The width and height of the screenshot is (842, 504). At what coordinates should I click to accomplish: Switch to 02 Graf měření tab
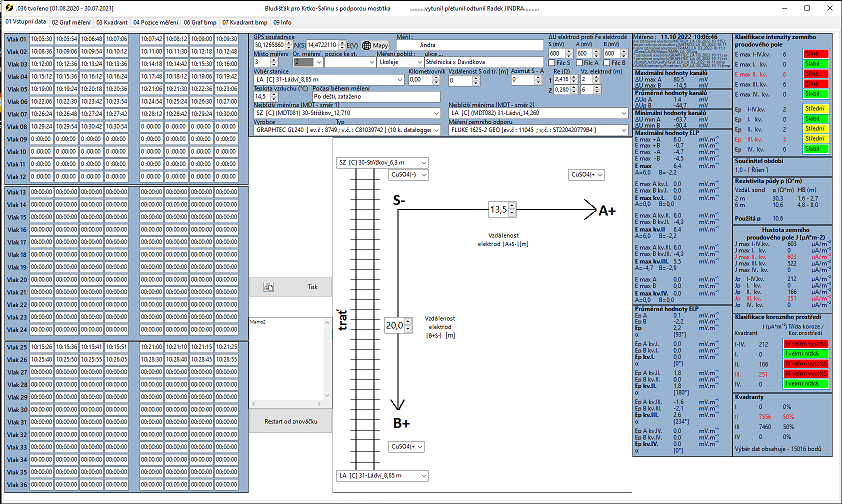coord(70,20)
